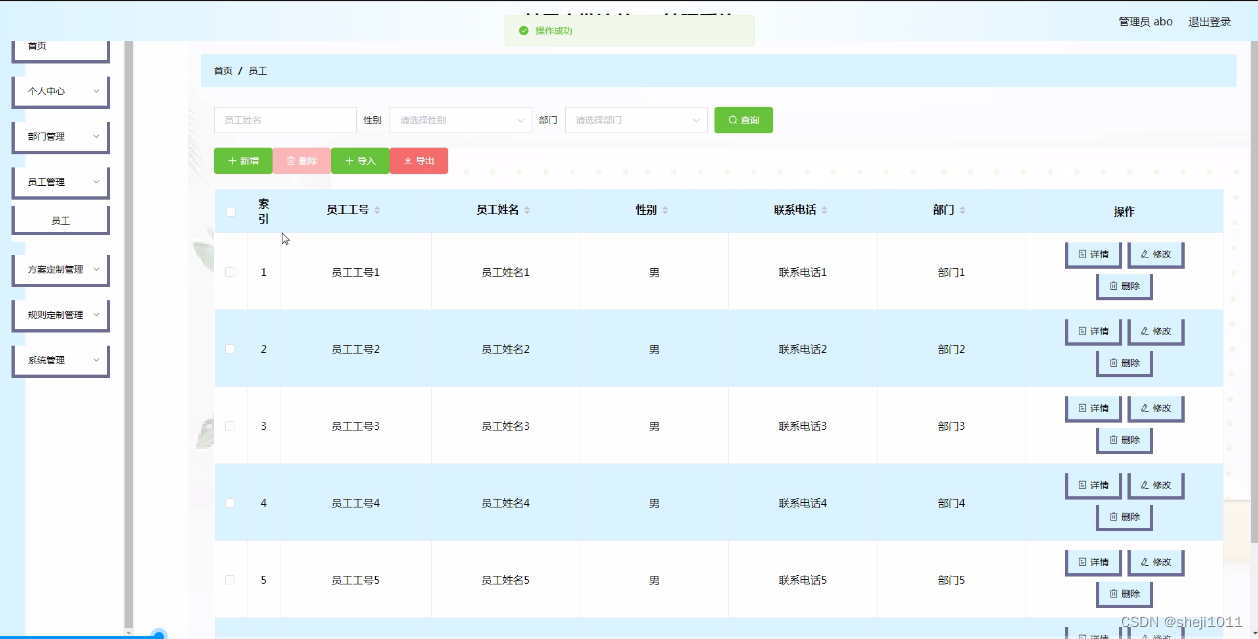Click the 导入 import icon button
The image size is (1258, 639).
pyautogui.click(x=360, y=160)
